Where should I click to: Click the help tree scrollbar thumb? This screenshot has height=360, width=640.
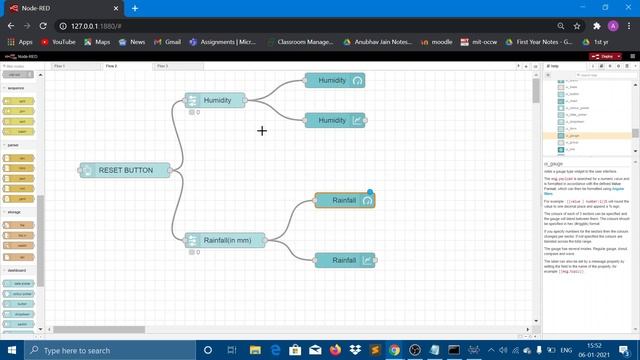pyautogui.click(x=635, y=133)
